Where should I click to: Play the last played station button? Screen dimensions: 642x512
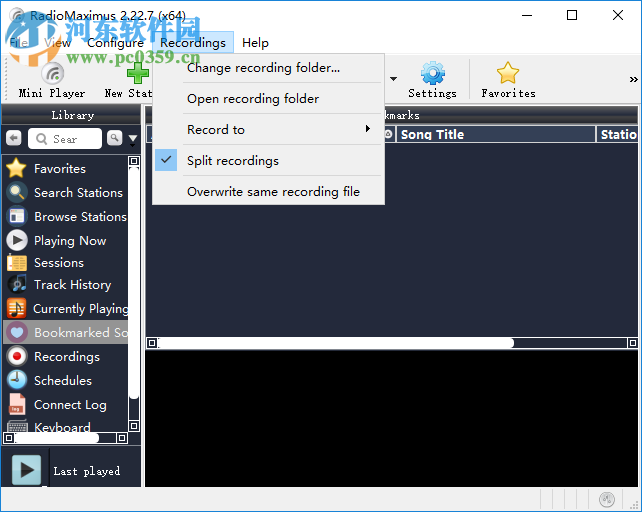26,470
